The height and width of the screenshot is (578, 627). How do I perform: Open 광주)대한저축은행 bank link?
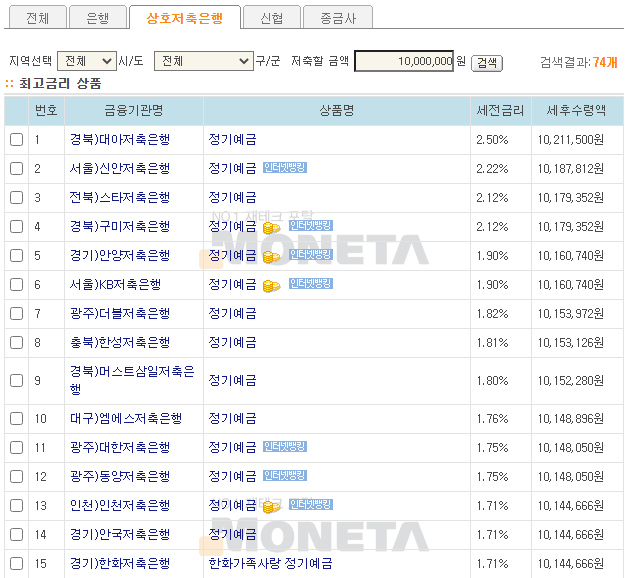120,448
